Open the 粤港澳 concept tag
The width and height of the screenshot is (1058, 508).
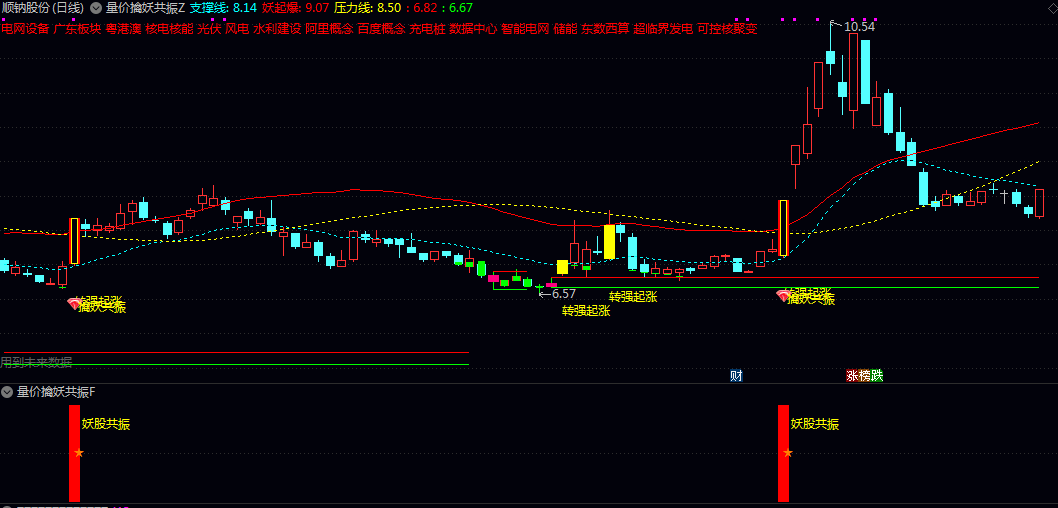click(x=123, y=28)
